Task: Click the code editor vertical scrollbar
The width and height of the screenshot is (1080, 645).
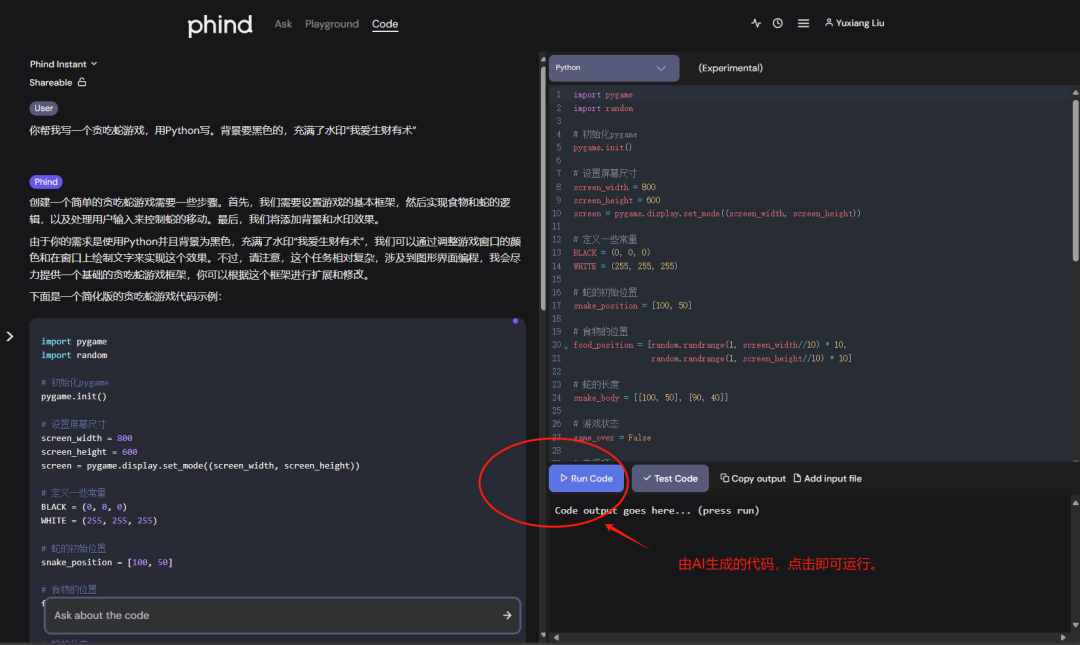Action: (x=1075, y=181)
